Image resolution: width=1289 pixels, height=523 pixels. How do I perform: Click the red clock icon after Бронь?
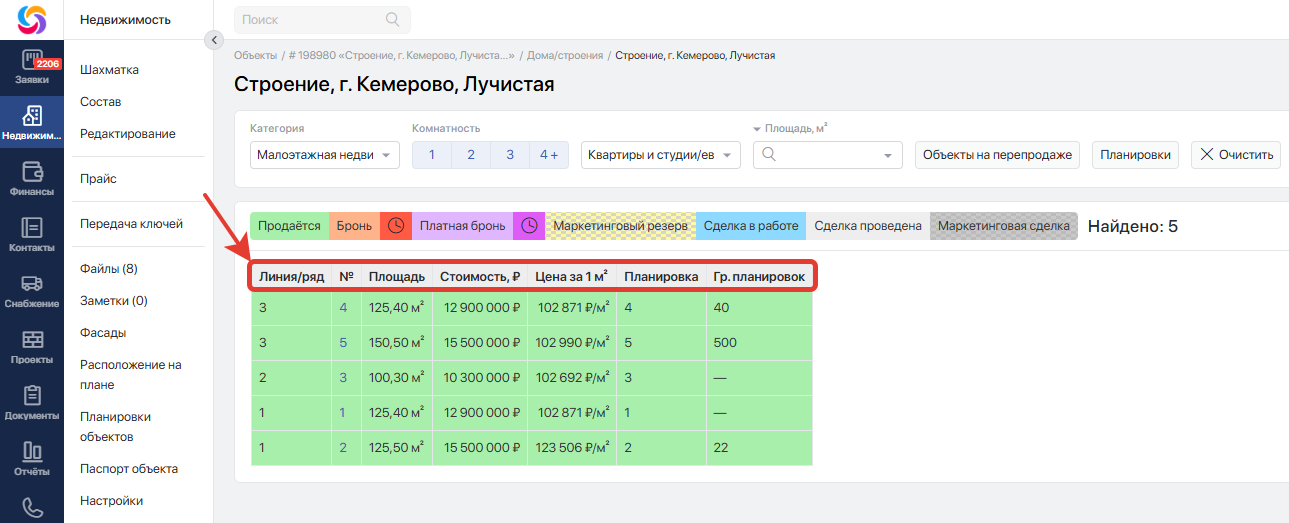click(396, 226)
